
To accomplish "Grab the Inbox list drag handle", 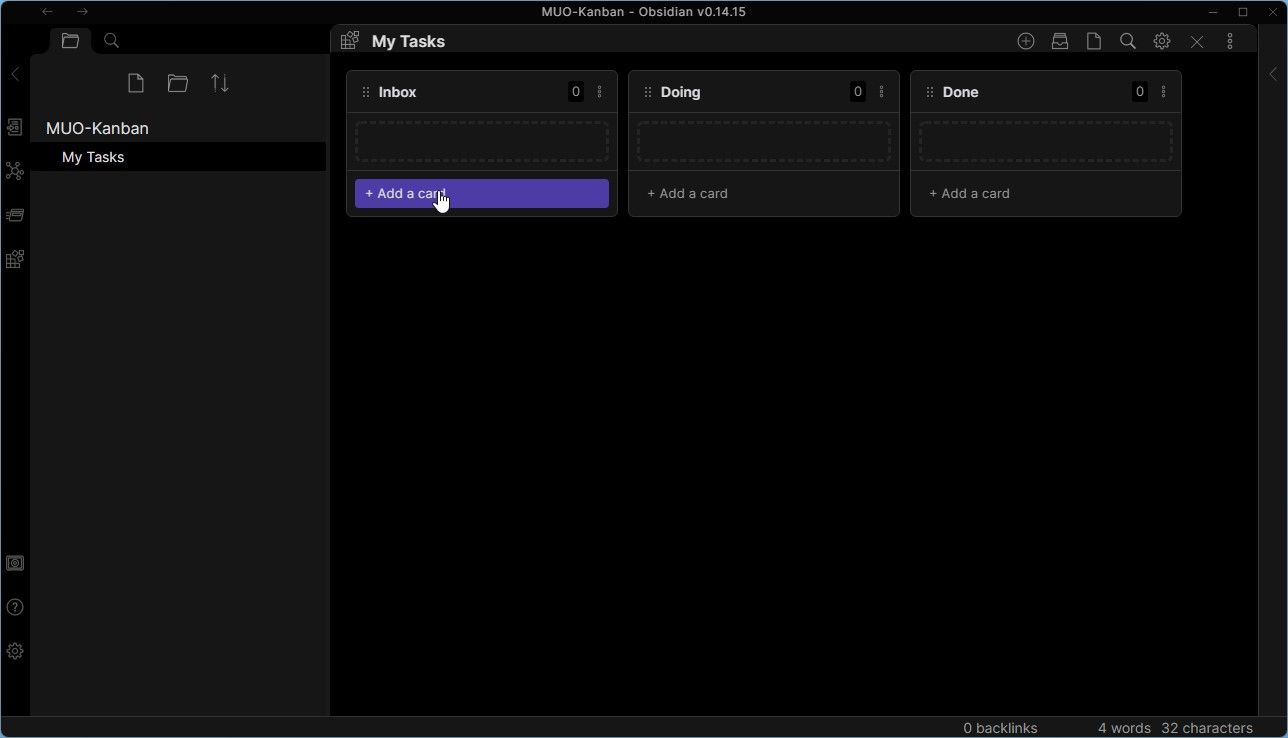I will (x=366, y=92).
